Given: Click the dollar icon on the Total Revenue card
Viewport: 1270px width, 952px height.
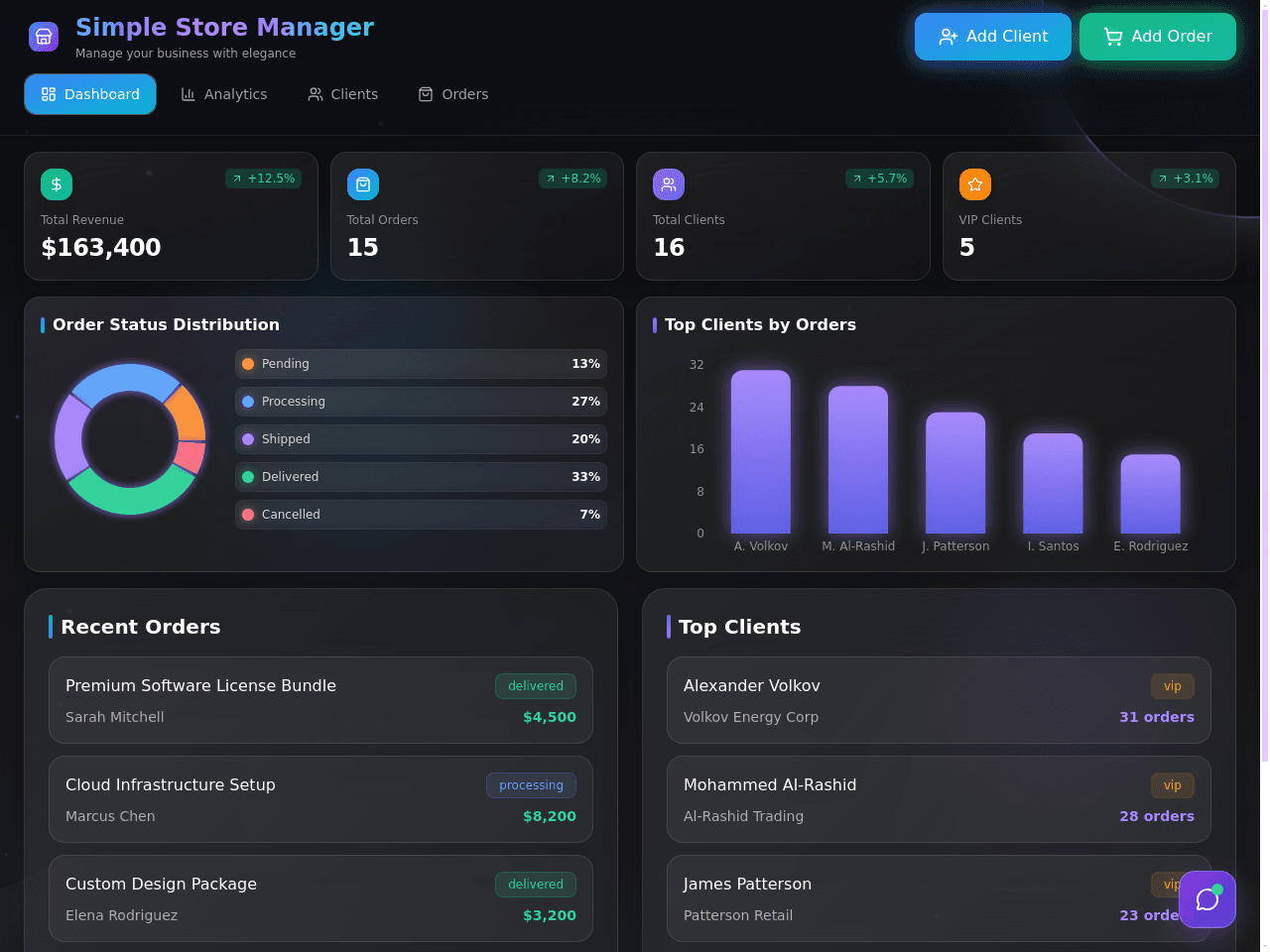Looking at the screenshot, I should pyautogui.click(x=57, y=184).
